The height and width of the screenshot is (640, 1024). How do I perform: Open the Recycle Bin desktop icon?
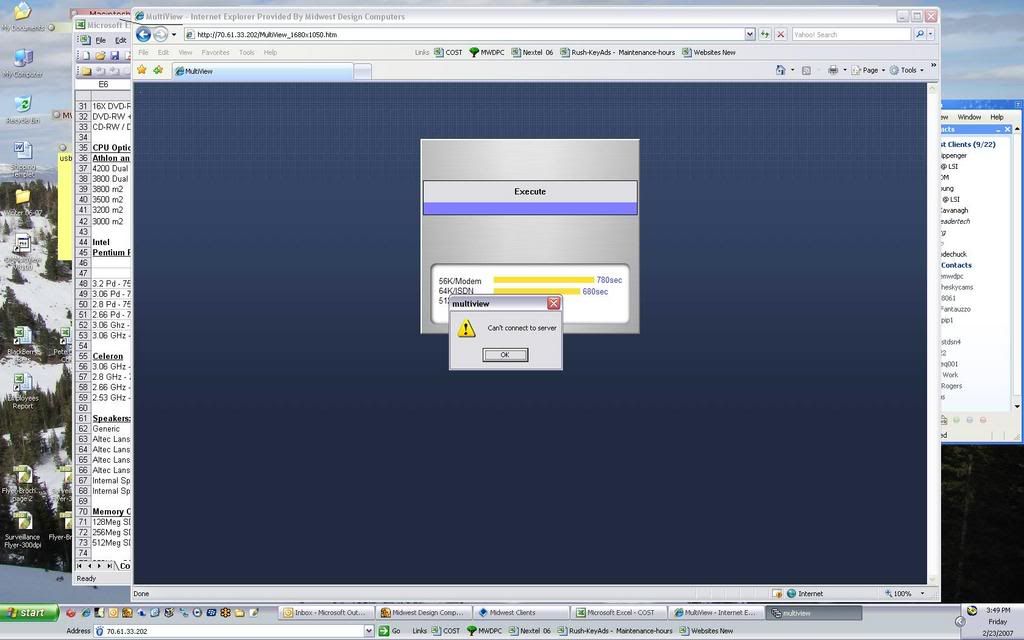coord(23,110)
